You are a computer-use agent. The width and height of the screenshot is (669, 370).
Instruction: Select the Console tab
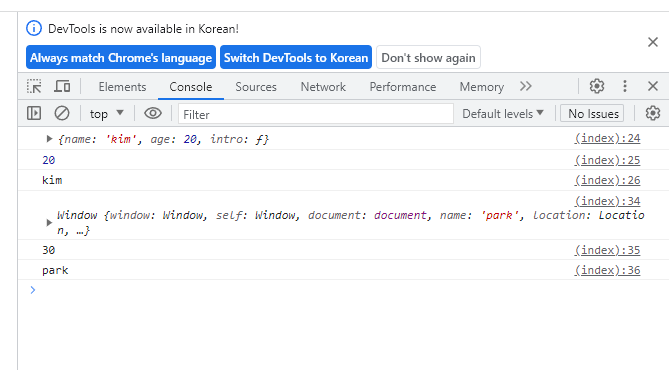coord(191,87)
